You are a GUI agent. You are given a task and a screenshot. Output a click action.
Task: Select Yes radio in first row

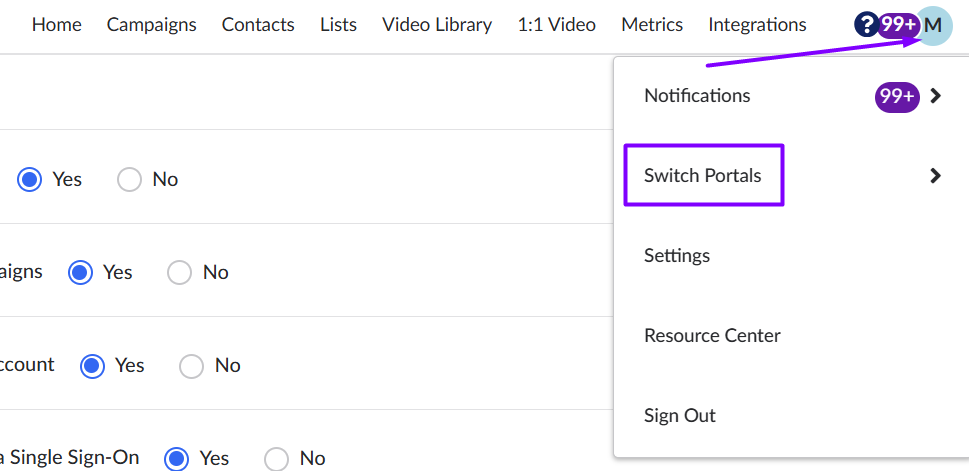[x=30, y=180]
